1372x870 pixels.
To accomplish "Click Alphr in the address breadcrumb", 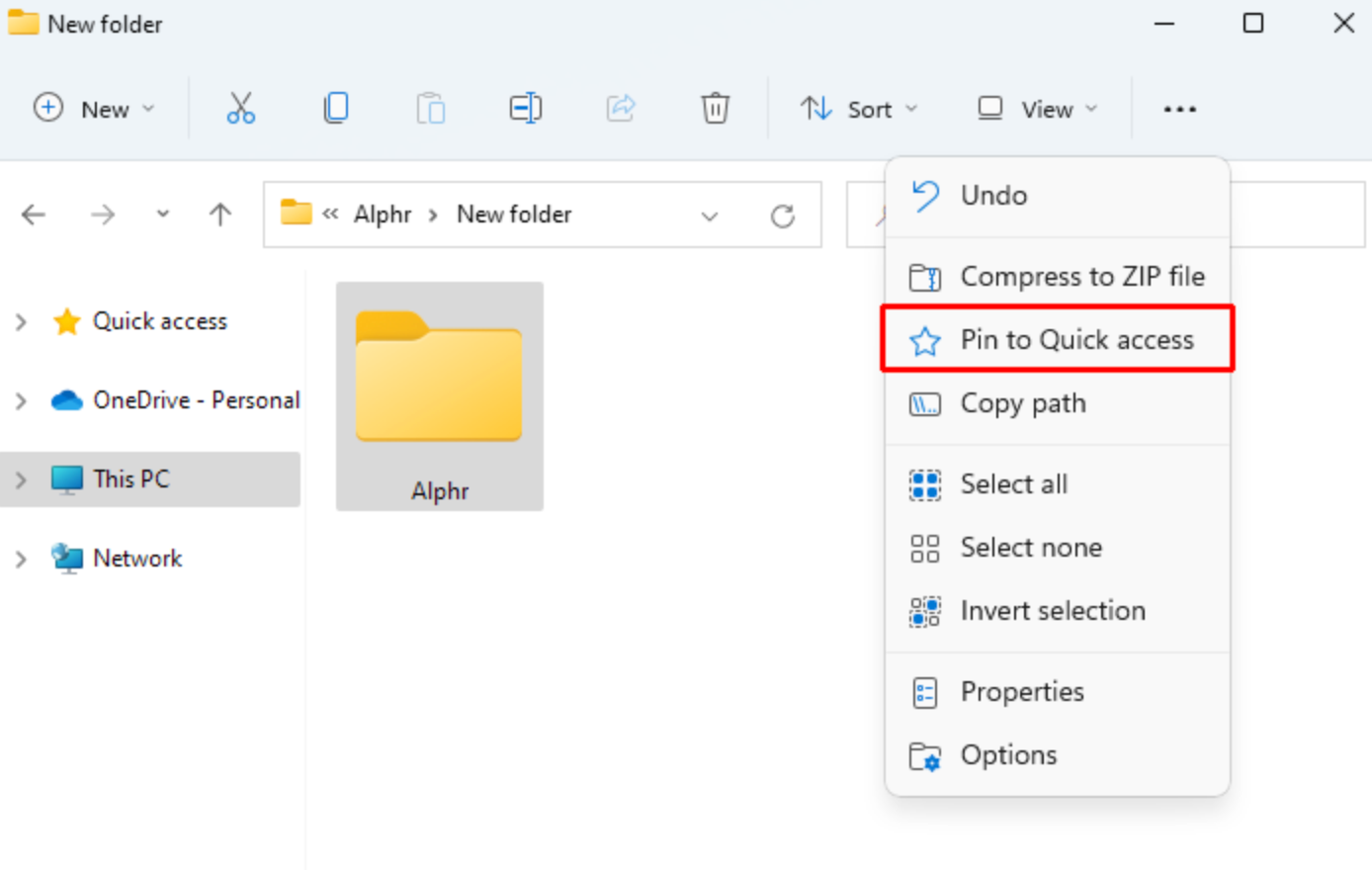I will click(x=383, y=215).
